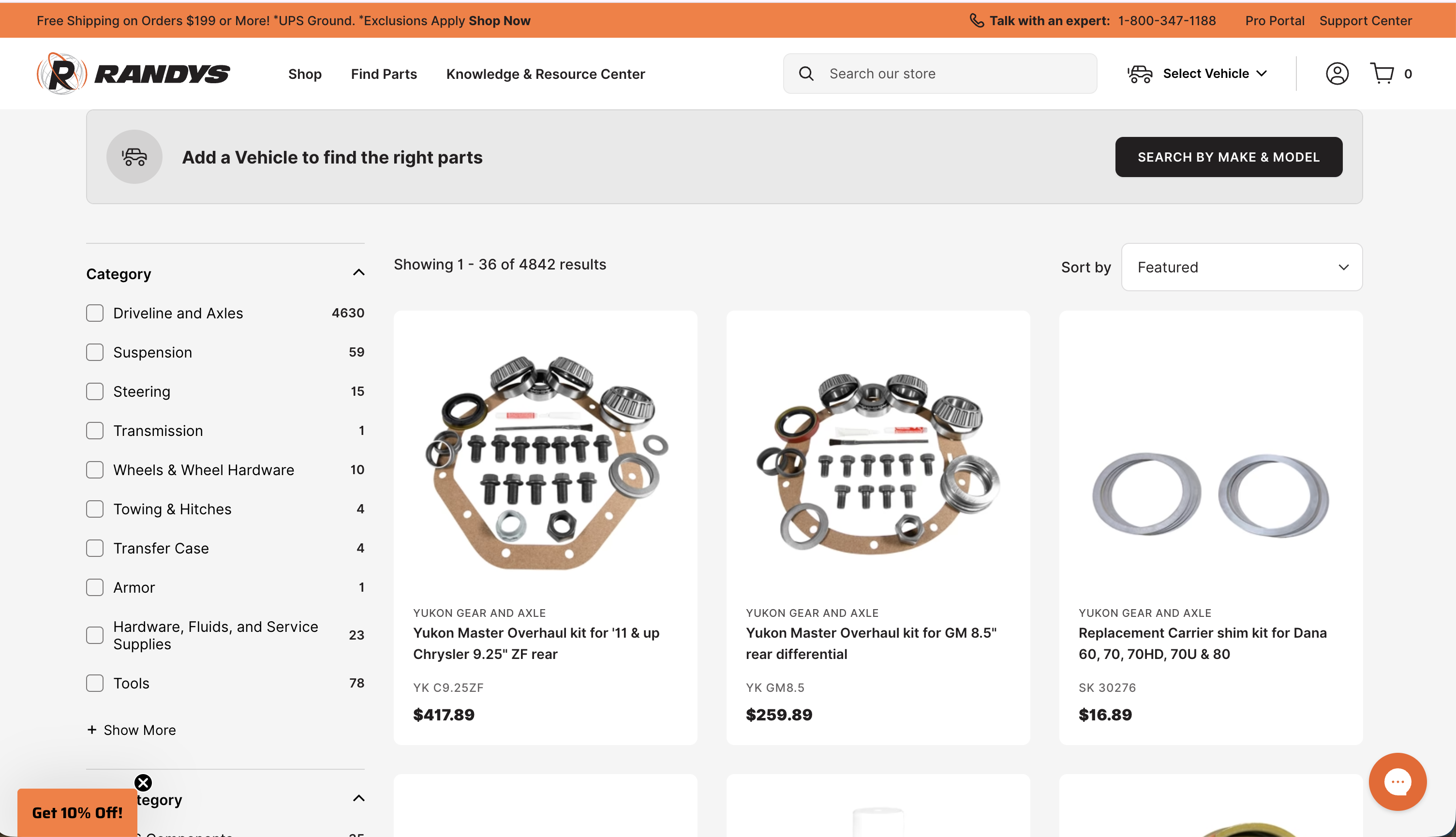Click the Randys logo icon

point(62,74)
